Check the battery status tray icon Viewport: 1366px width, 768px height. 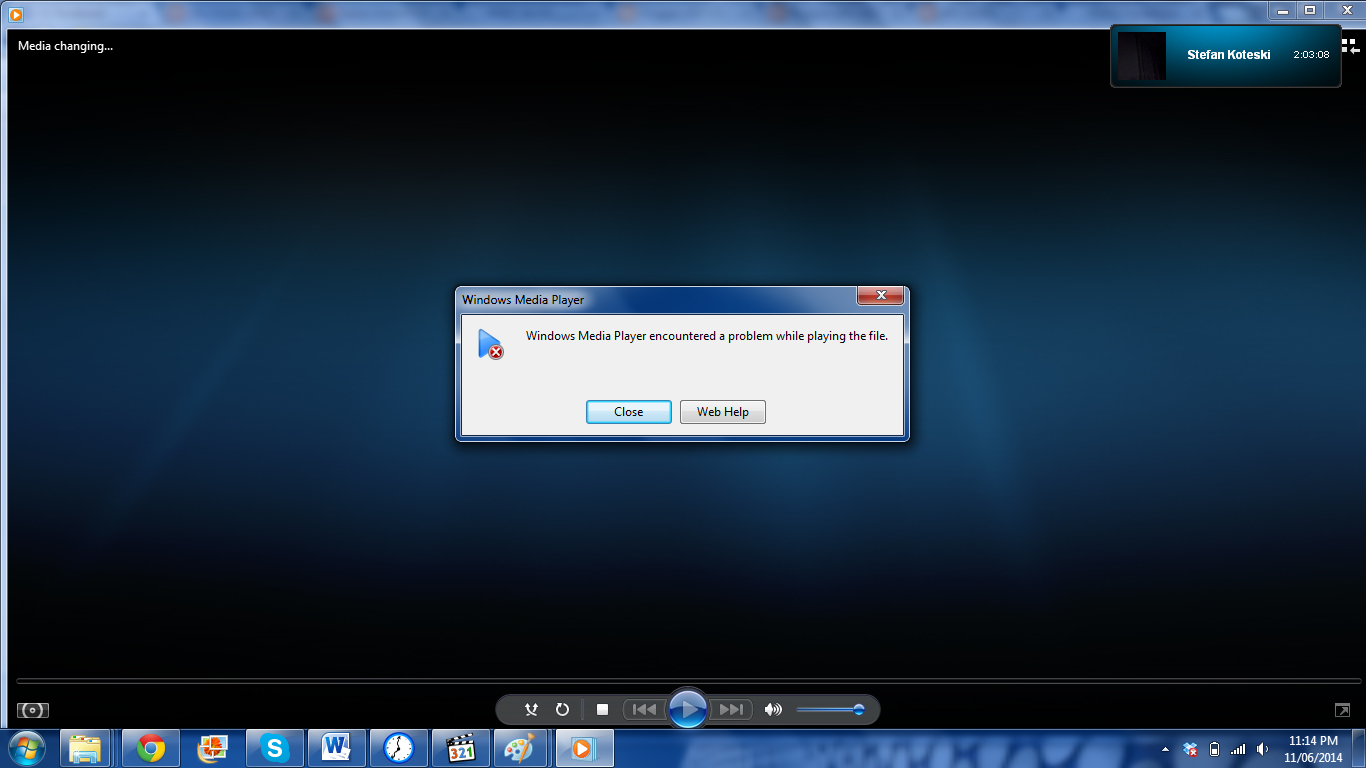1214,748
